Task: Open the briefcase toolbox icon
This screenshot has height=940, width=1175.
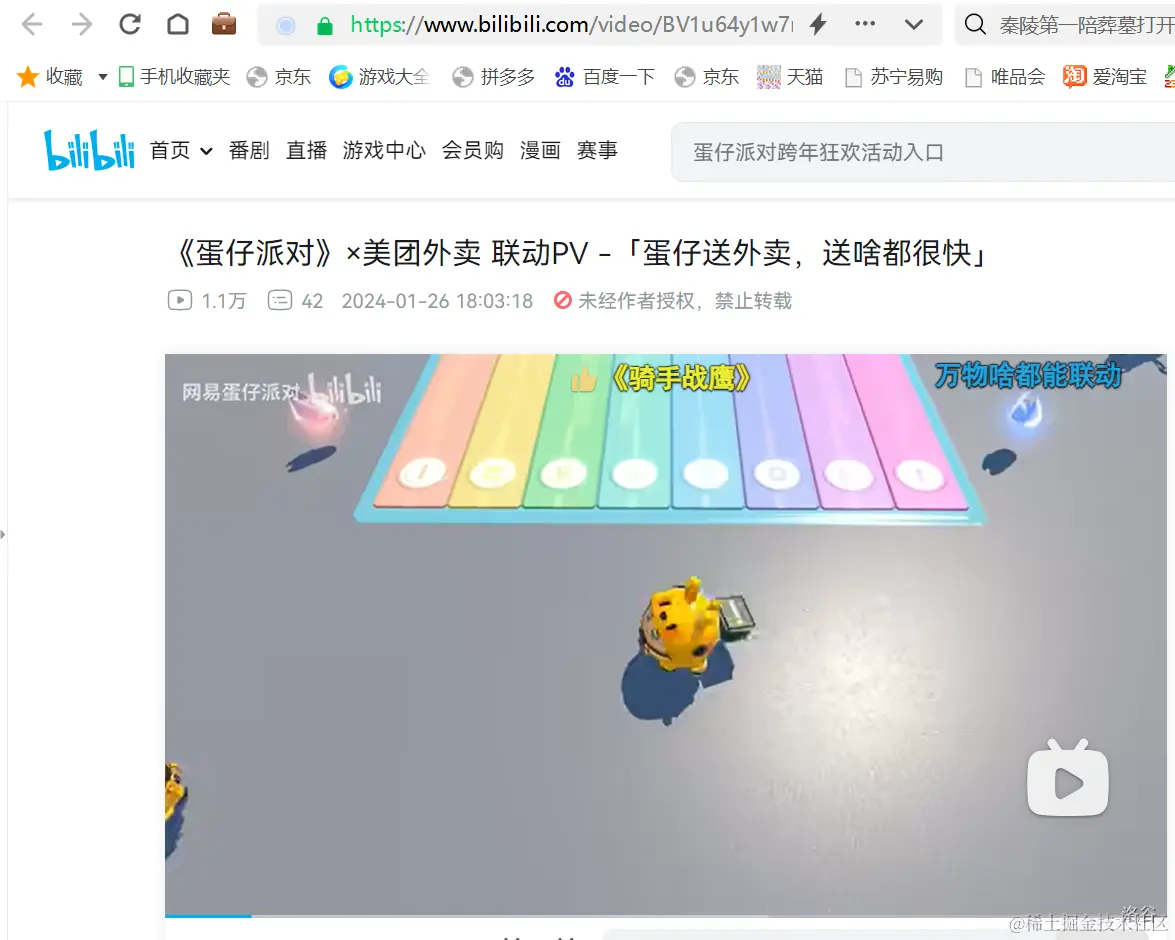Action: [x=224, y=24]
